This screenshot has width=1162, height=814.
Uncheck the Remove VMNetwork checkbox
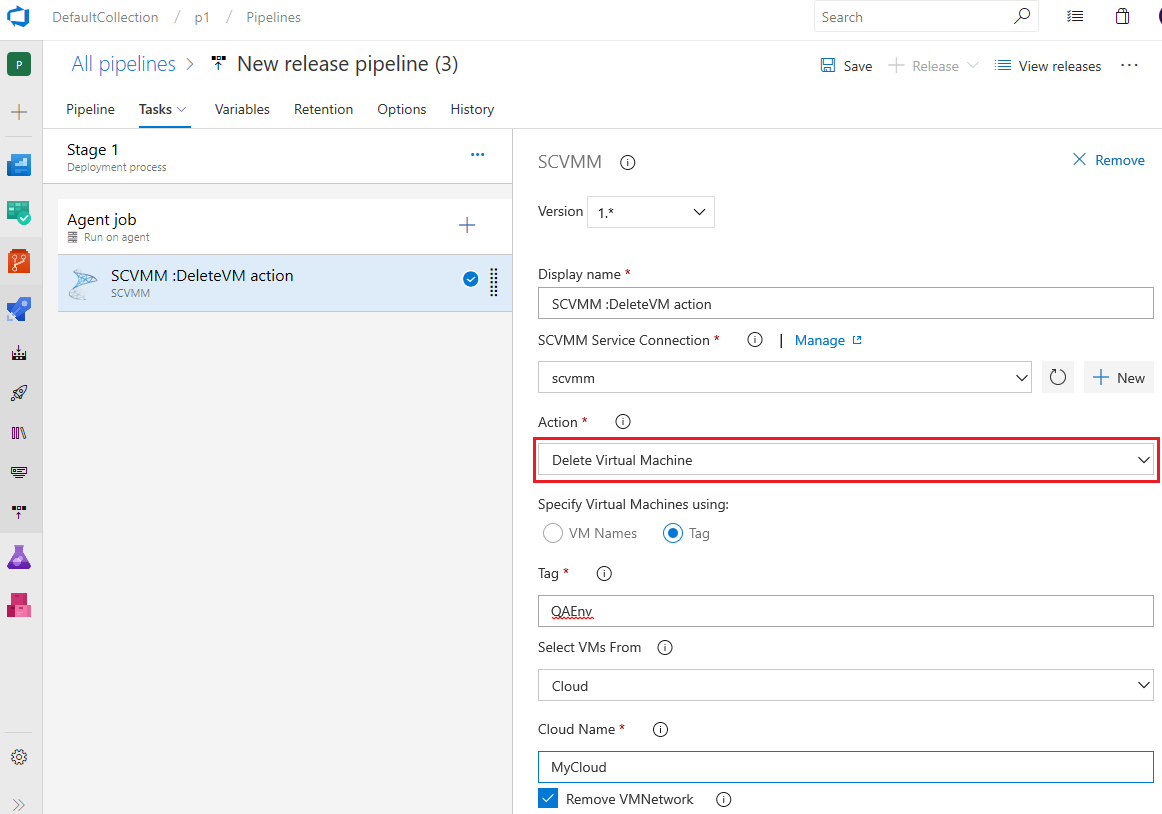548,798
